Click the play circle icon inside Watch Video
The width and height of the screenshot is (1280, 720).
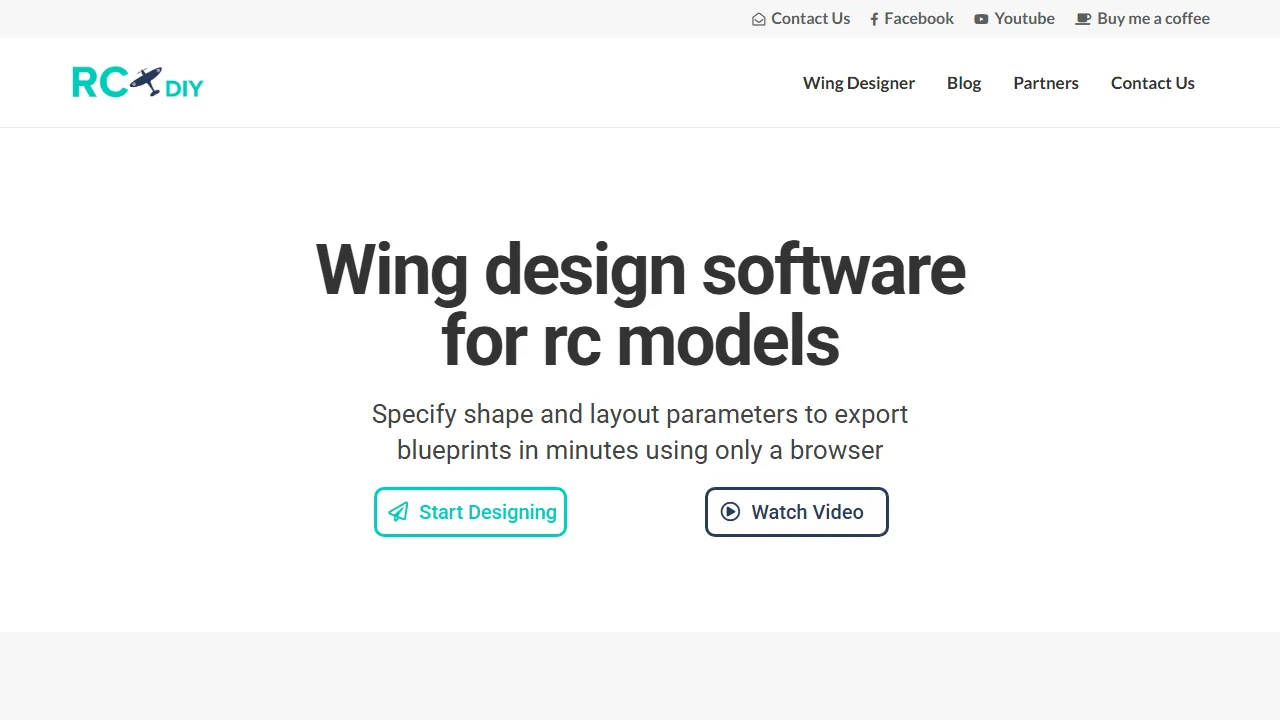coord(730,511)
